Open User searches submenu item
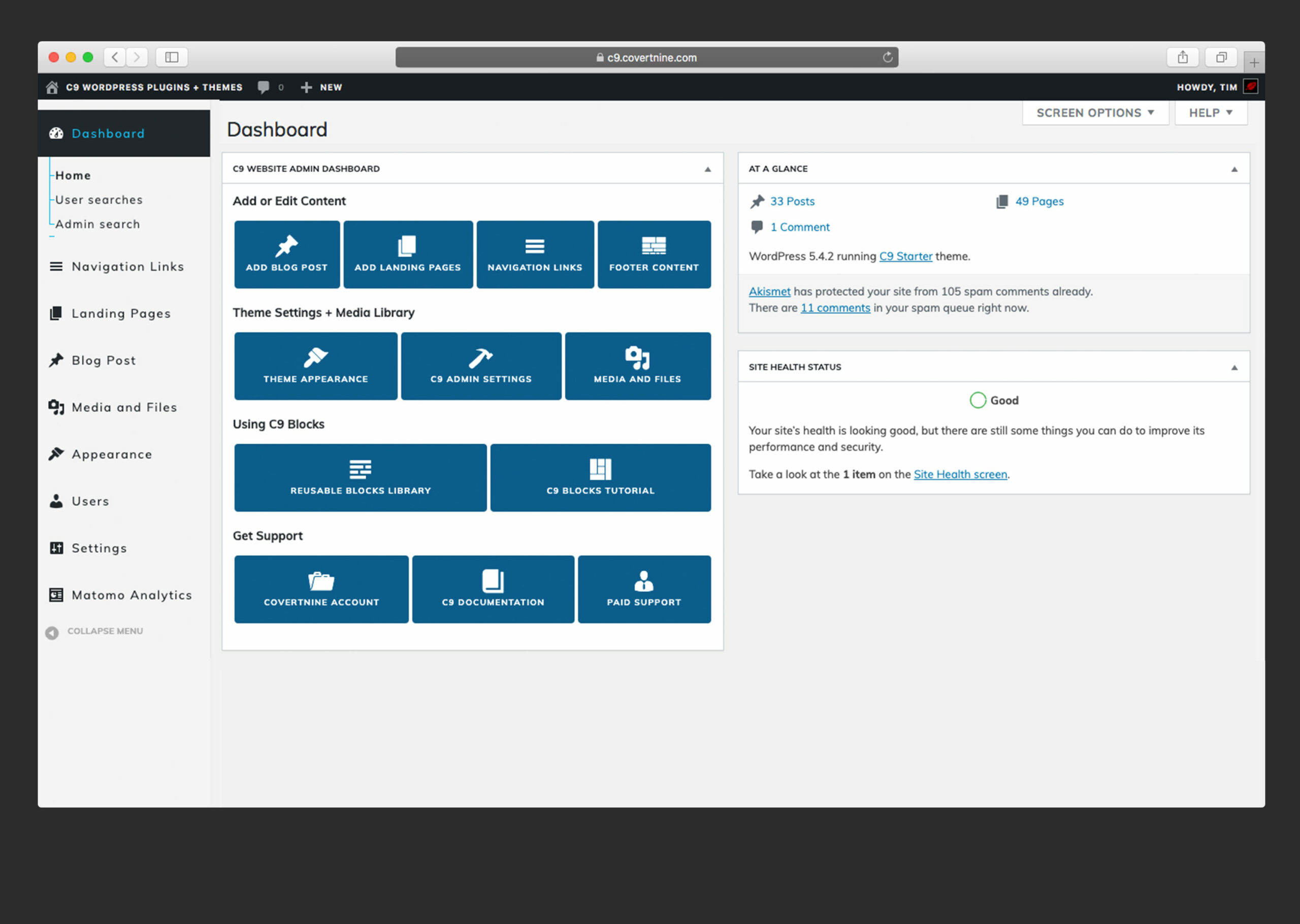This screenshot has width=1300, height=924. click(99, 200)
